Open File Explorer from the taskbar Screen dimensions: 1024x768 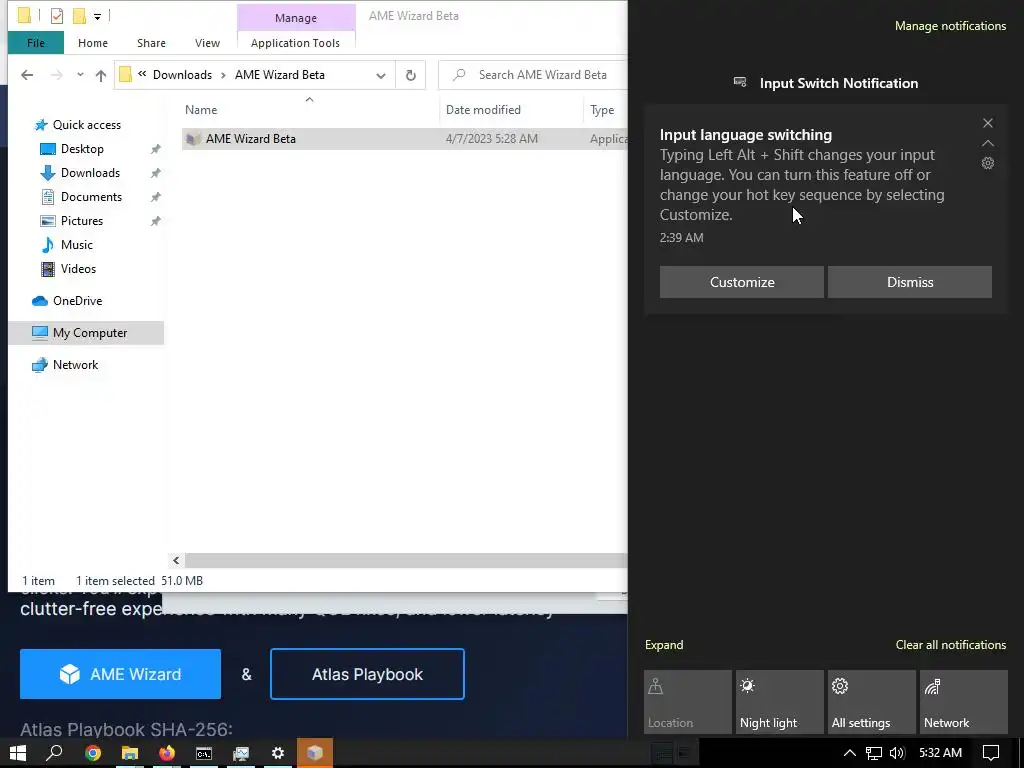130,753
